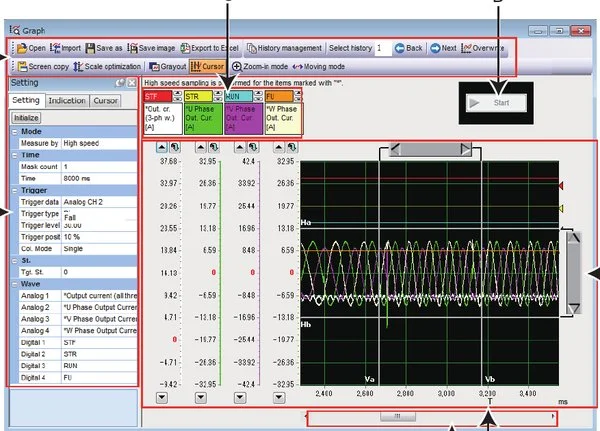Run Scale optimization
The height and width of the screenshot is (431, 600).
point(107,67)
